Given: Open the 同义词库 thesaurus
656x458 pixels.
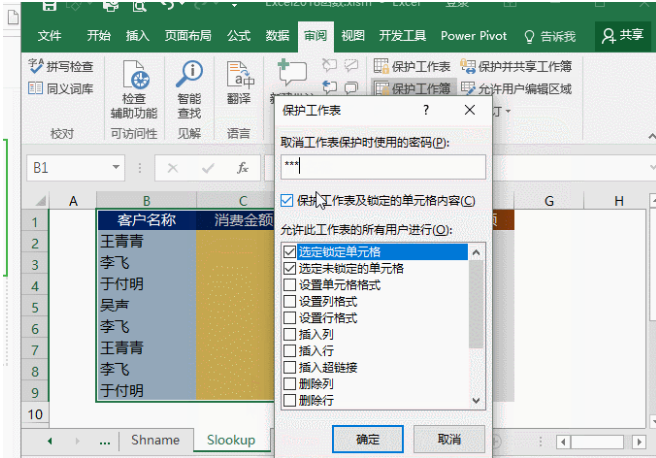Looking at the screenshot, I should (61, 88).
